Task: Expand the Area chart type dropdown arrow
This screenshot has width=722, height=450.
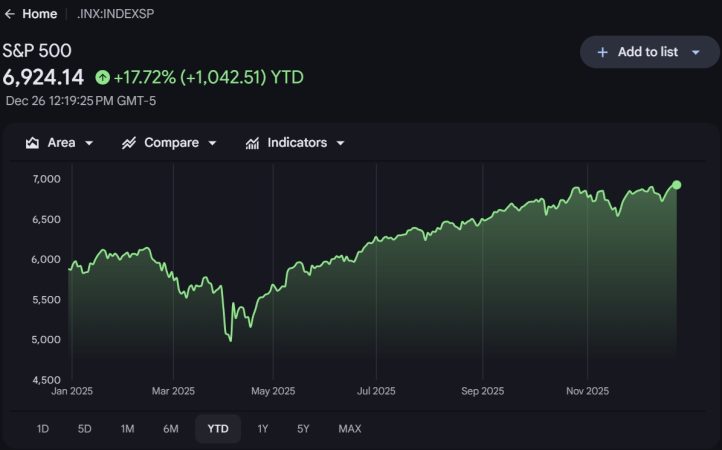Action: pos(89,143)
